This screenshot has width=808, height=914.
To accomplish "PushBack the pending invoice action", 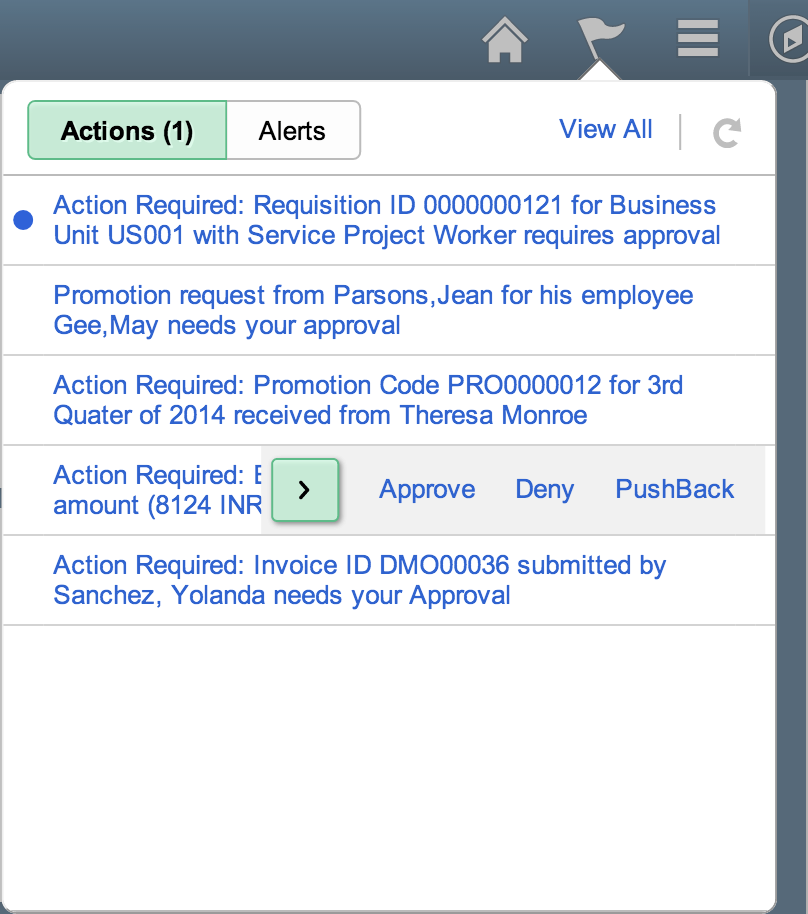I will point(674,490).
